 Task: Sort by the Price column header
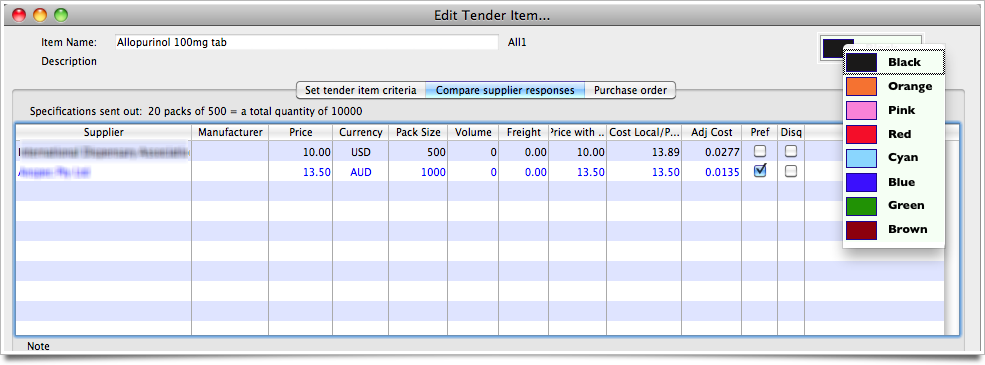tap(300, 133)
